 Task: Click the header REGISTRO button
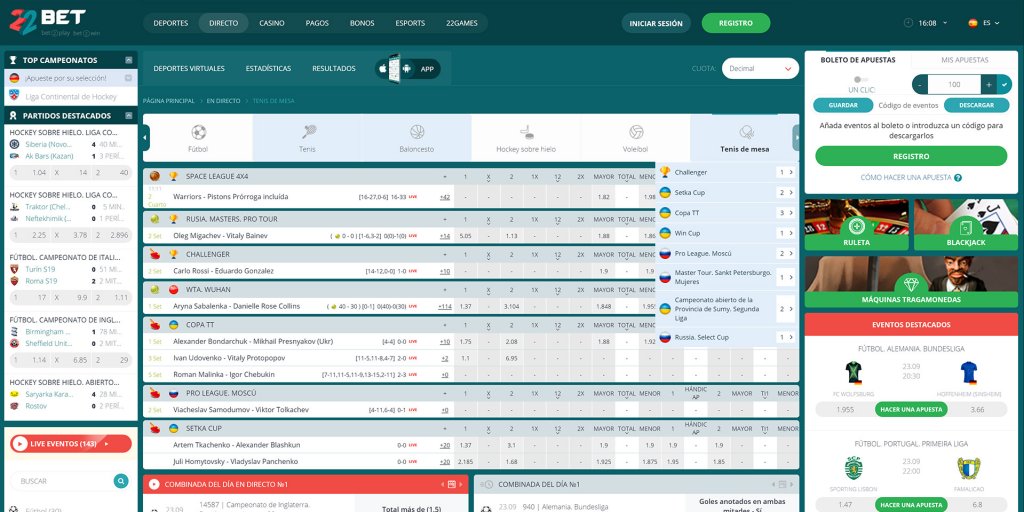736,24
